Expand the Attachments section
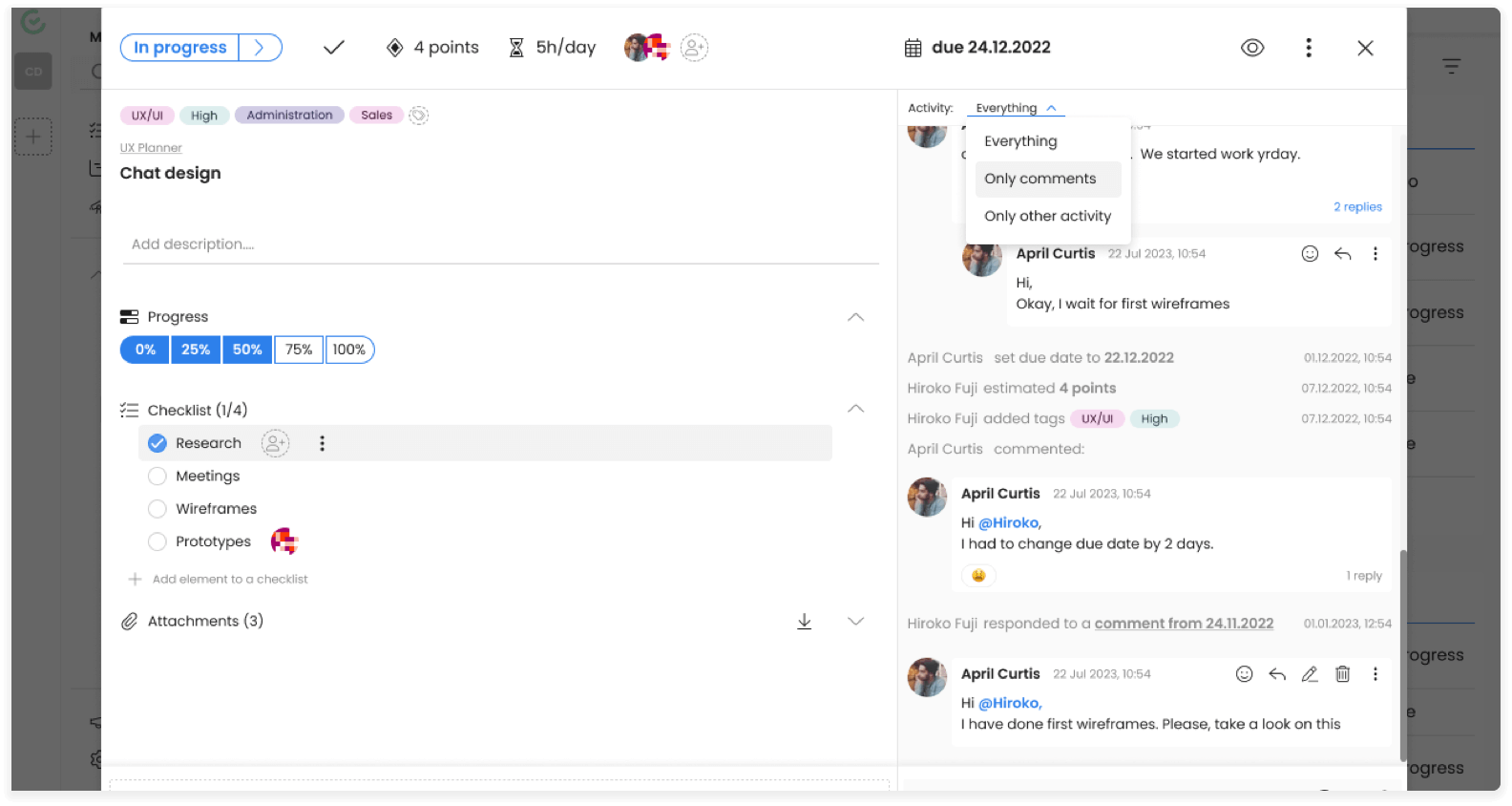This screenshot has height=806, width=1512. 855,622
